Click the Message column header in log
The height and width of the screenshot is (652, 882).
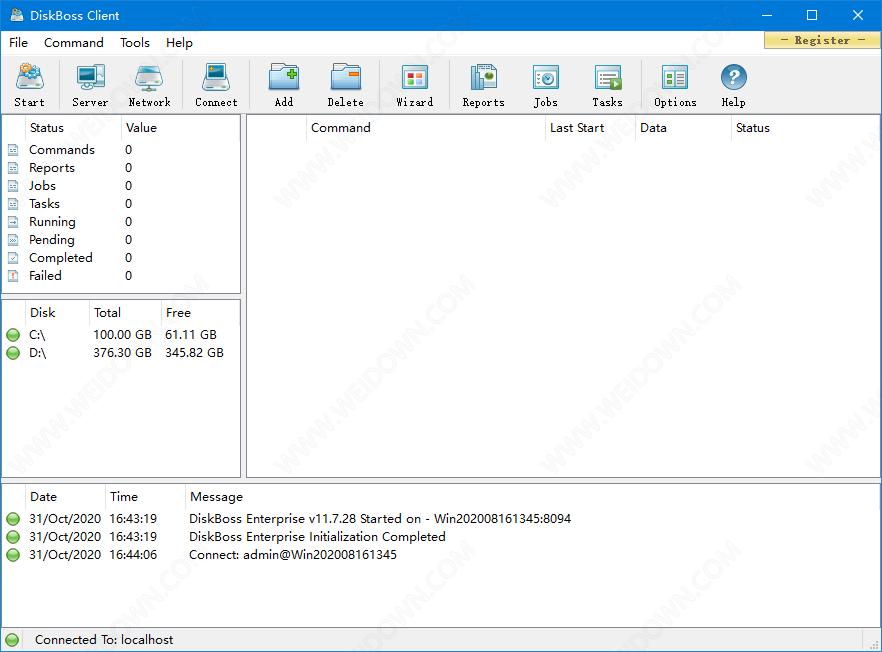pyautogui.click(x=532, y=497)
